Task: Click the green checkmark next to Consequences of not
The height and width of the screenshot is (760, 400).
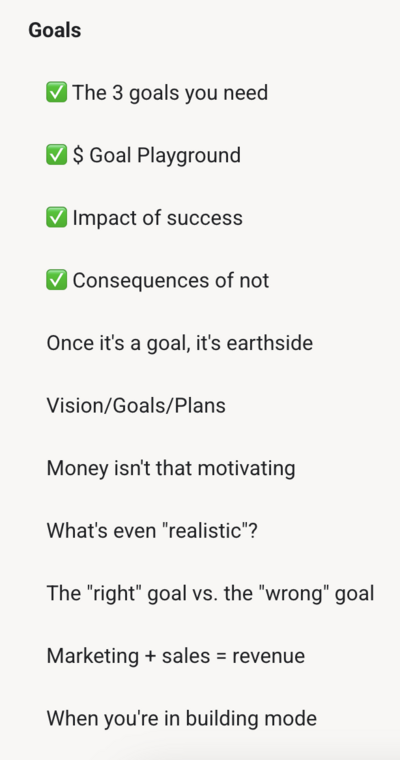Action: (56, 280)
